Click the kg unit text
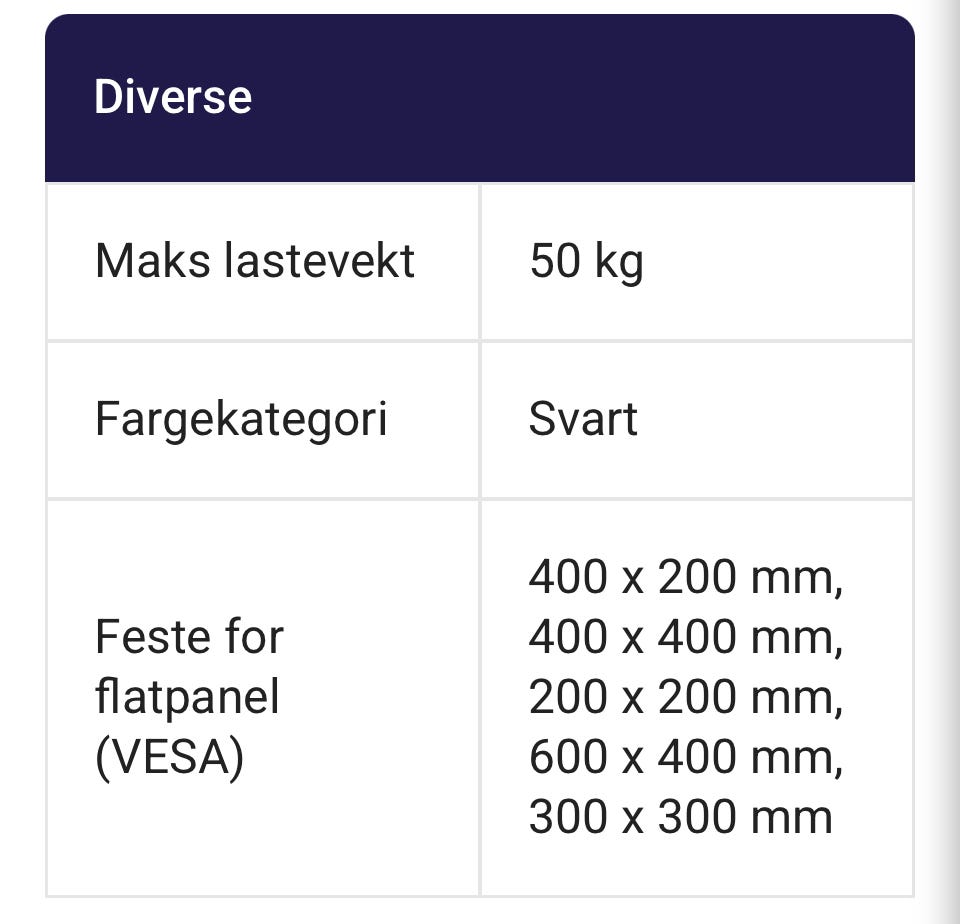 pyautogui.click(x=619, y=263)
